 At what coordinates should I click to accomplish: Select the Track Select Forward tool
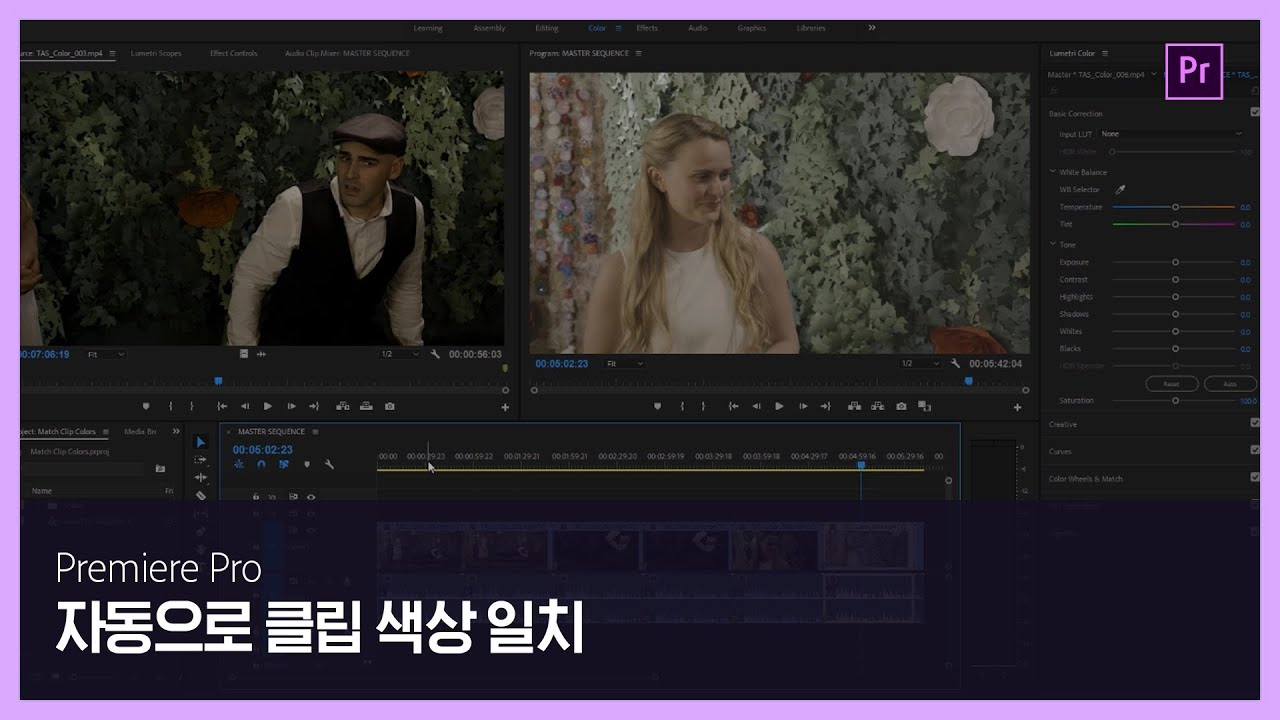pos(201,460)
